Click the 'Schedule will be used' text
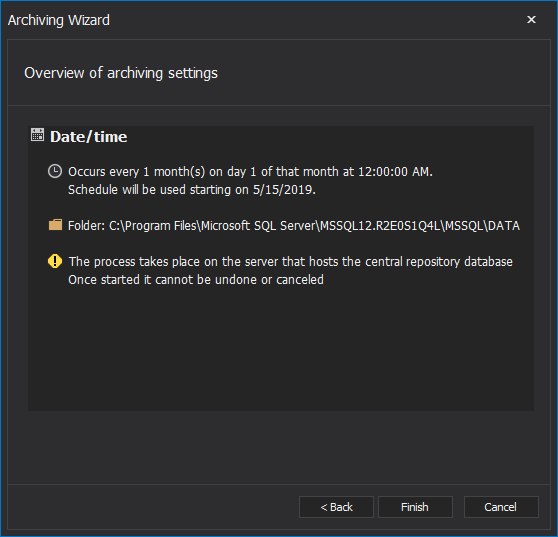 pos(127,190)
